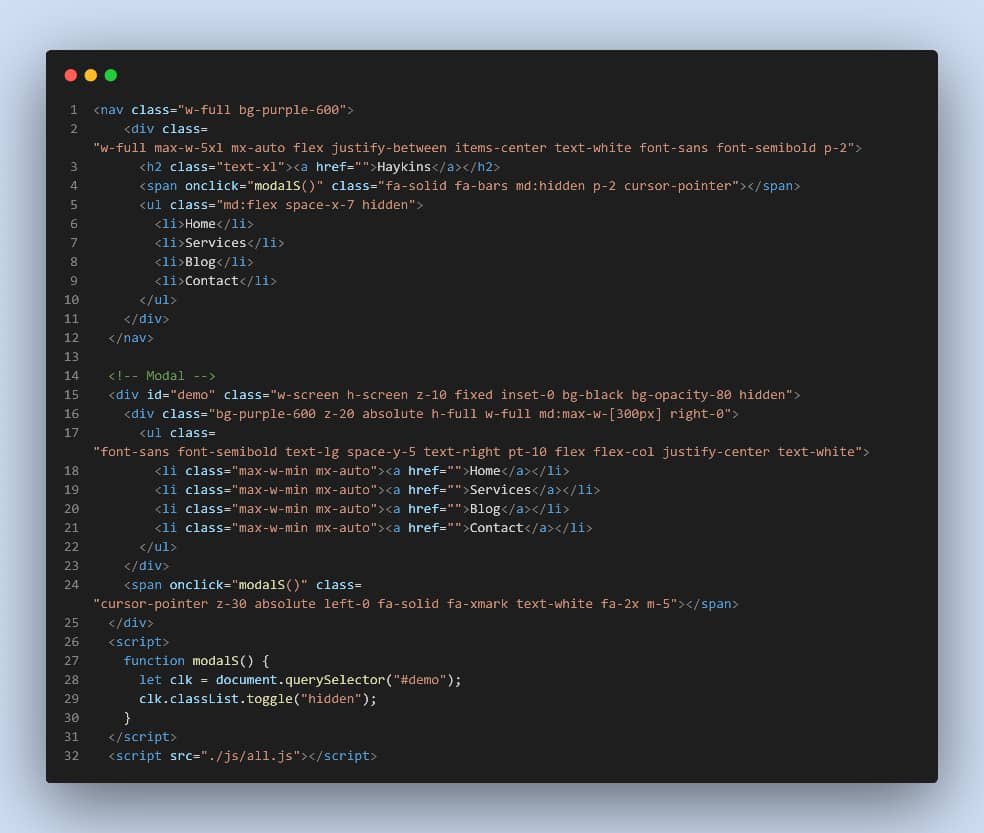Click line number 32
The width and height of the screenshot is (984, 833).
(72, 756)
